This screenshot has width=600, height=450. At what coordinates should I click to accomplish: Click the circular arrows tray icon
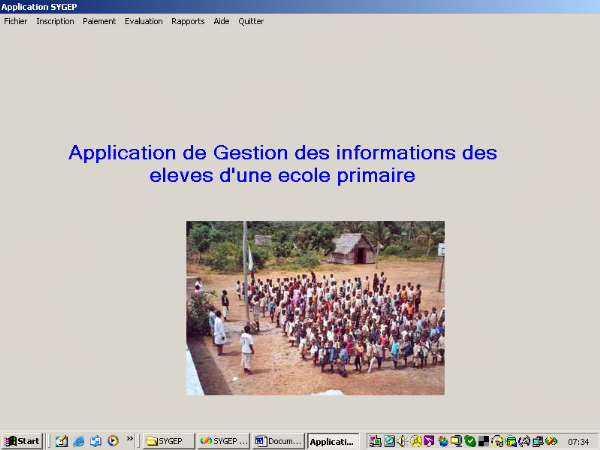[524, 441]
